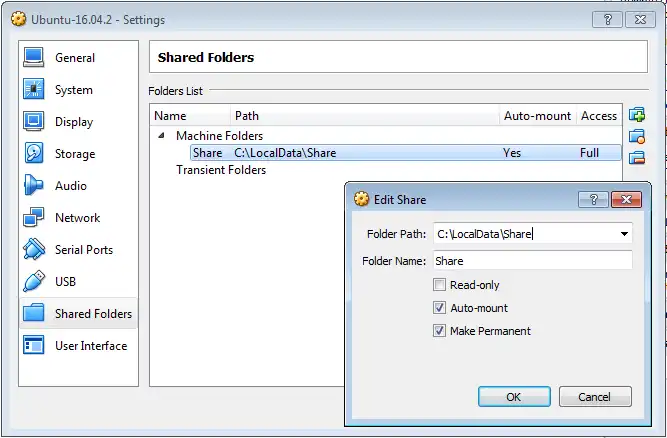Click the Storage disk icon
Viewport: 667px width, 438px height.
[x=34, y=154]
